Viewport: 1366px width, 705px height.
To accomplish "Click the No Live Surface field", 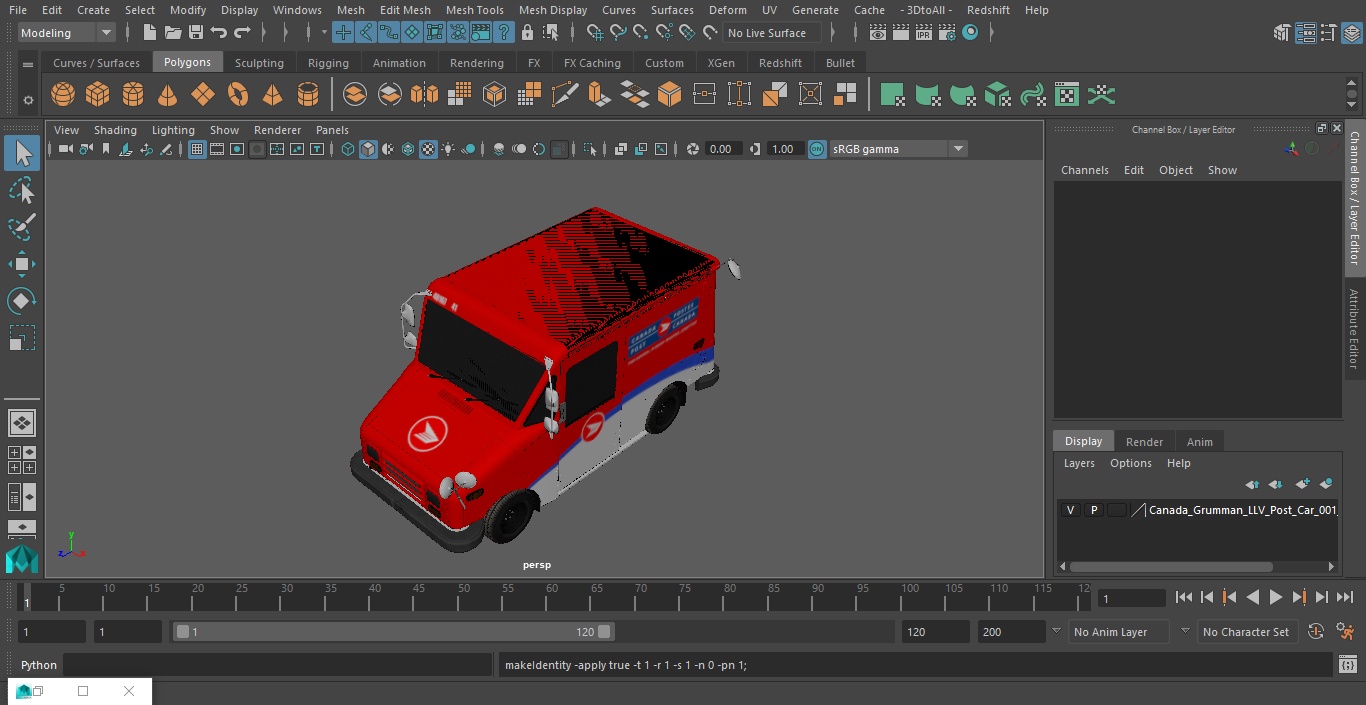I will (x=772, y=33).
